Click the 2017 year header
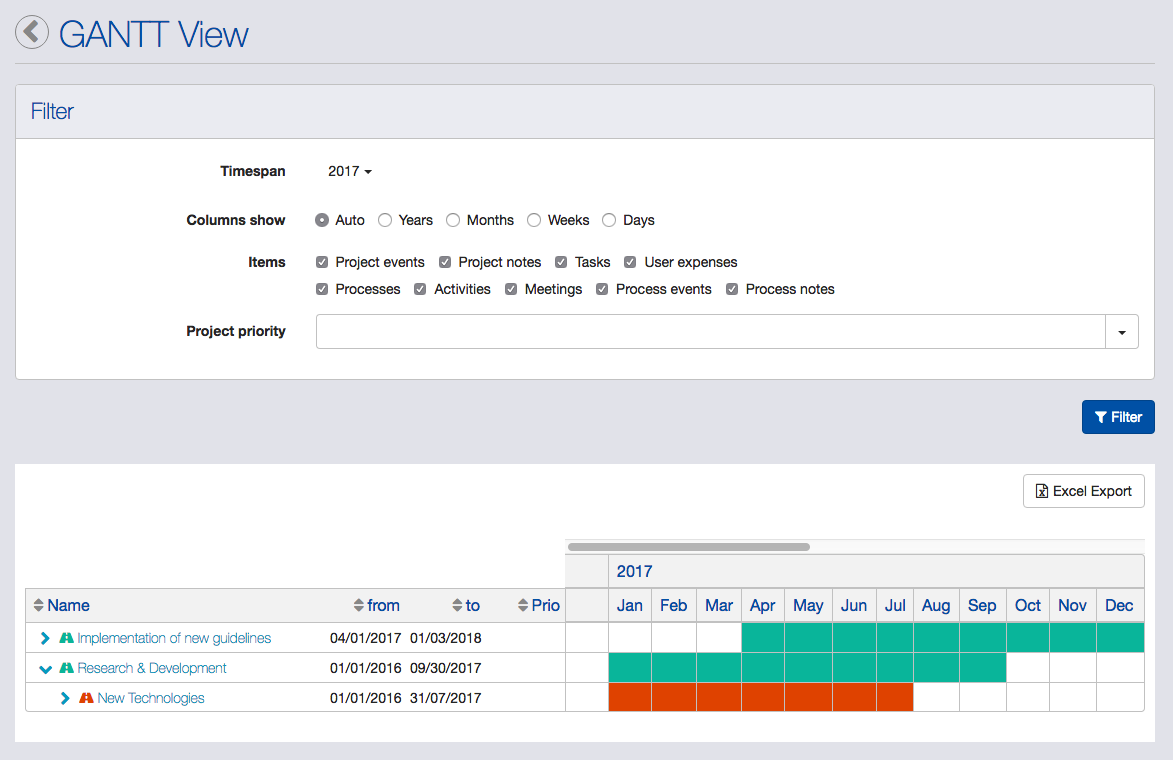1173x760 pixels. pyautogui.click(x=634, y=571)
